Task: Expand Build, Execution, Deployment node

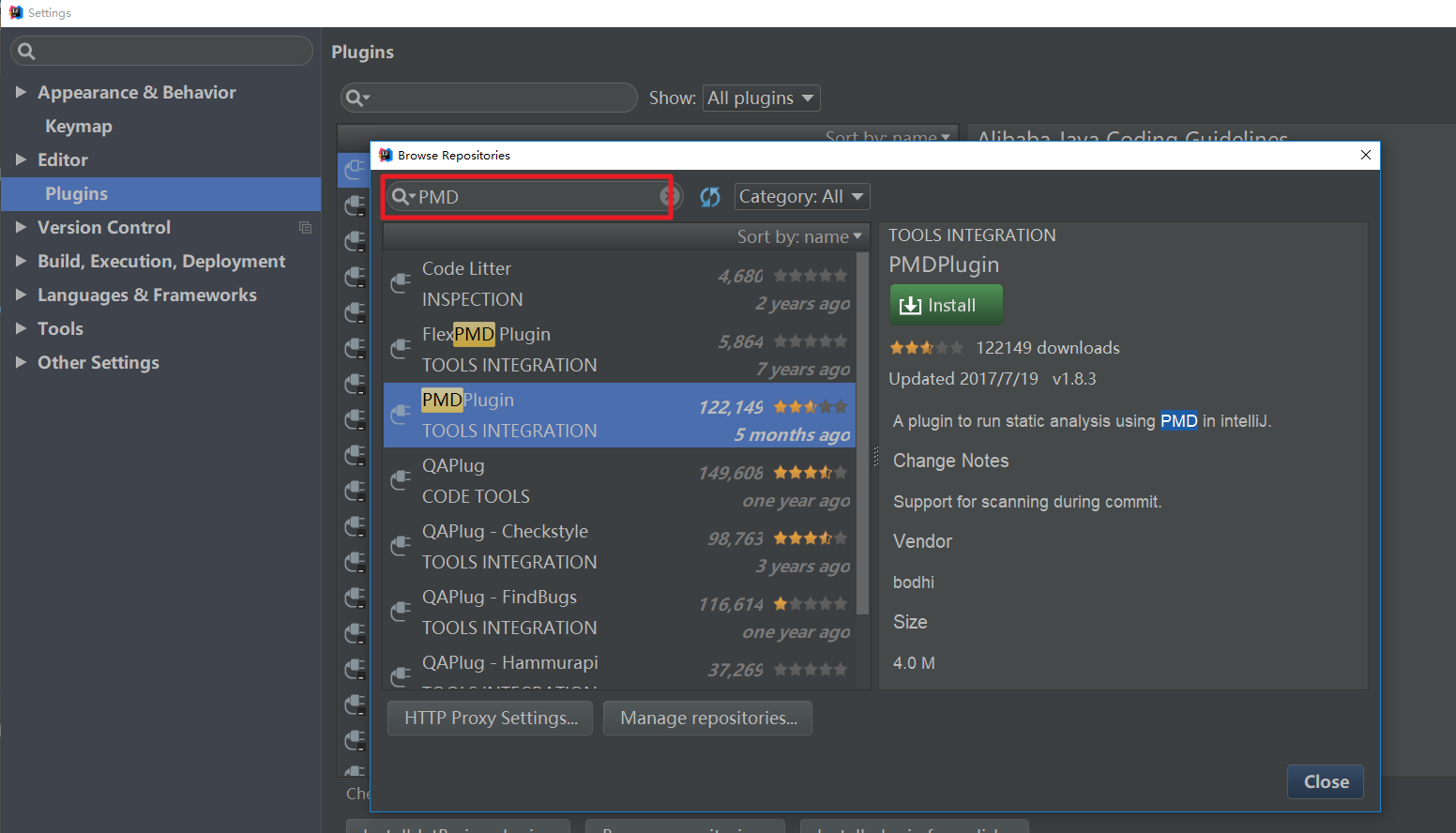Action: pyautogui.click(x=21, y=261)
